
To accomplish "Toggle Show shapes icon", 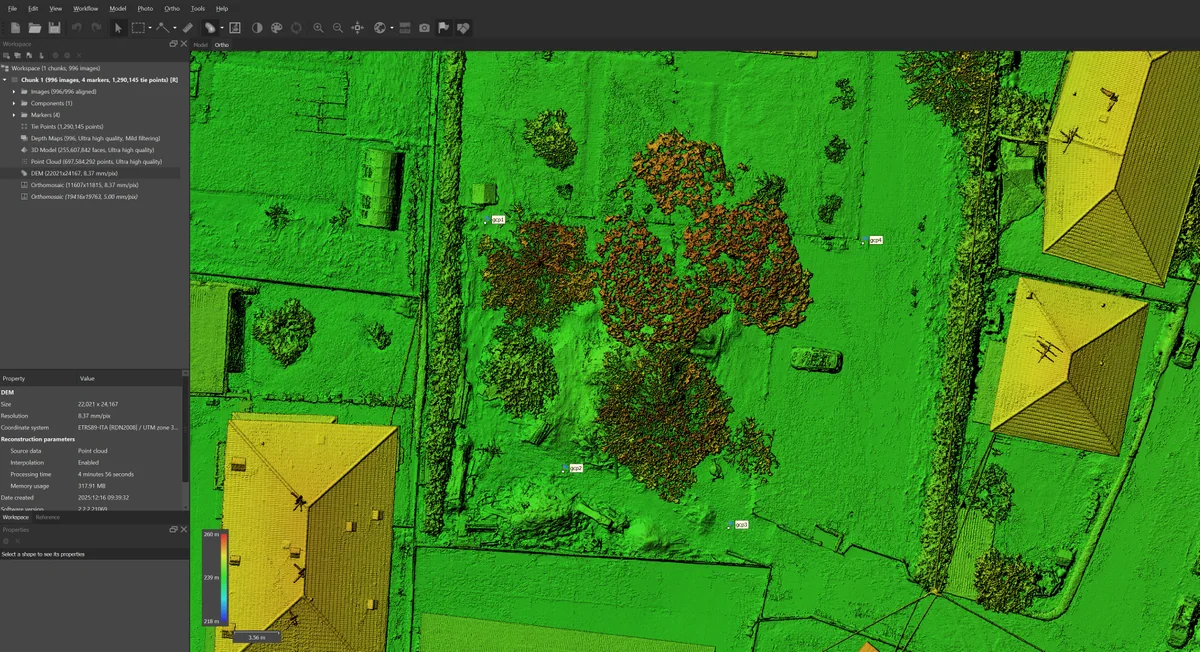I will (463, 28).
